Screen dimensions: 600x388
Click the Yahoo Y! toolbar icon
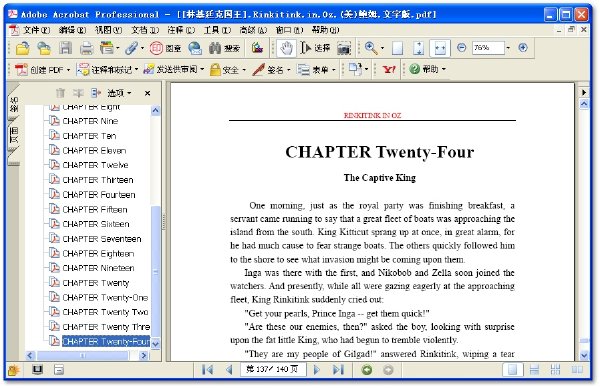(389, 70)
